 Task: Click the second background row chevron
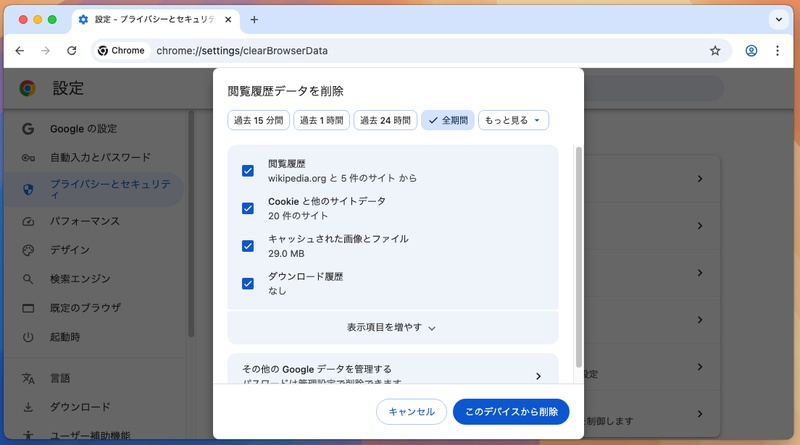[700, 226]
